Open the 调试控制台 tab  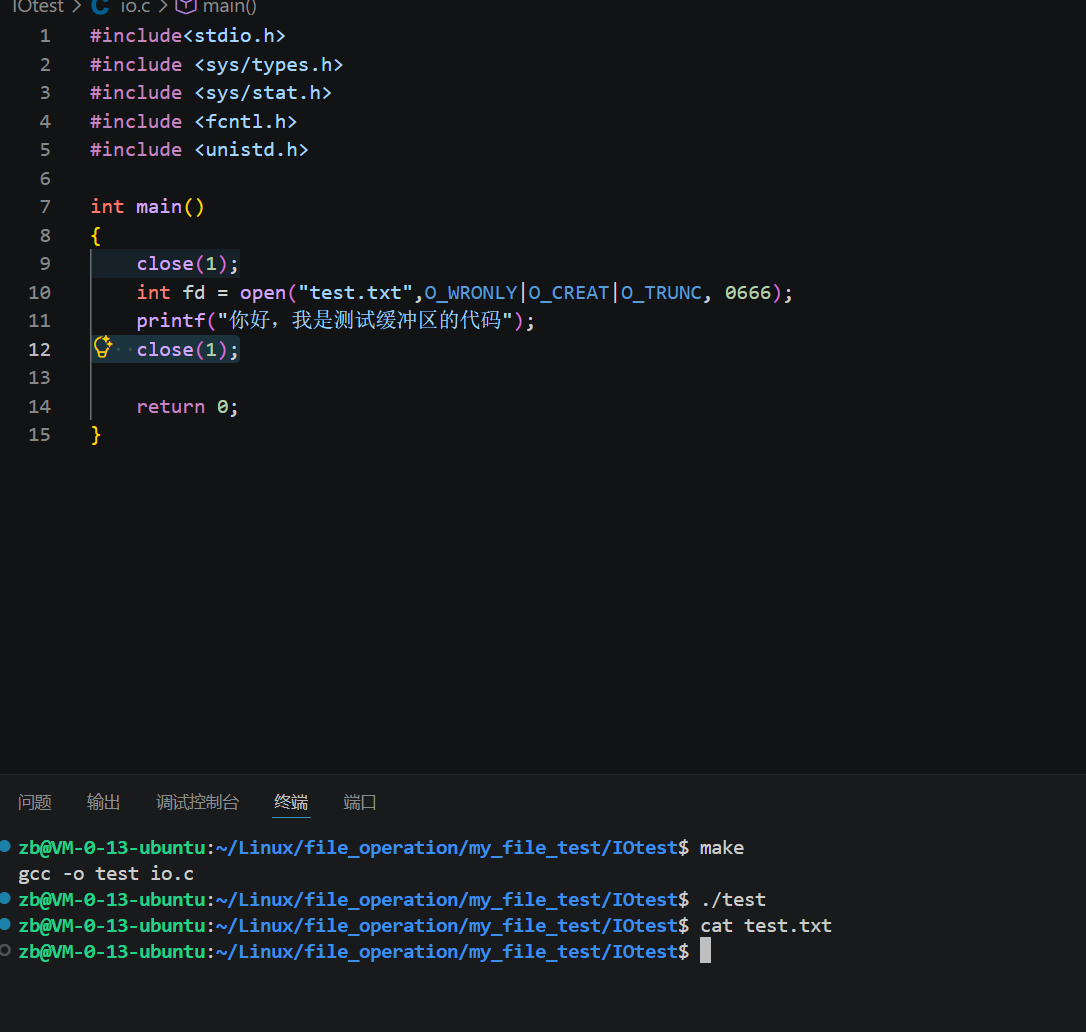pyautogui.click(x=197, y=802)
